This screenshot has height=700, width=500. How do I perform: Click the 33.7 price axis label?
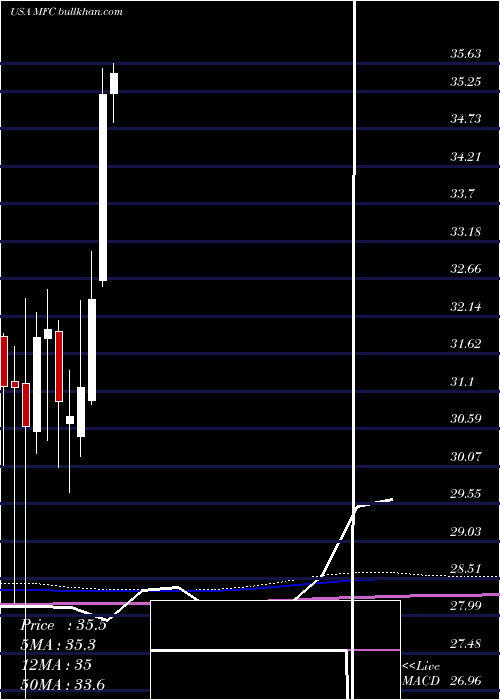coord(462,194)
